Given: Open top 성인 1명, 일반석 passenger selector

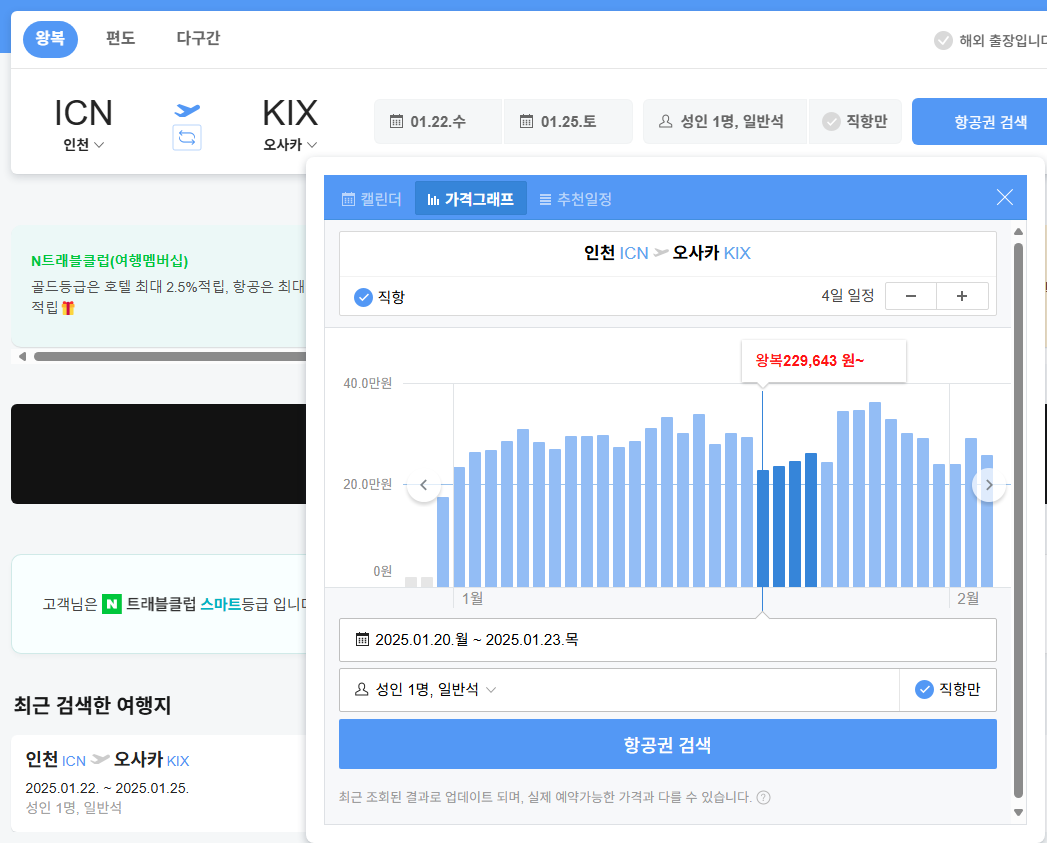Looking at the screenshot, I should (725, 122).
